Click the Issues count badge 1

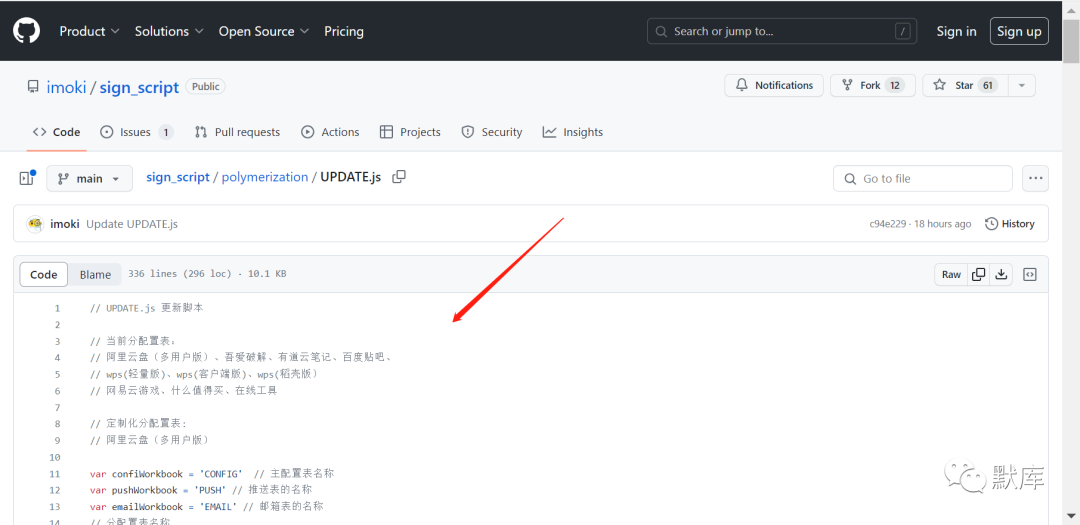click(x=166, y=132)
